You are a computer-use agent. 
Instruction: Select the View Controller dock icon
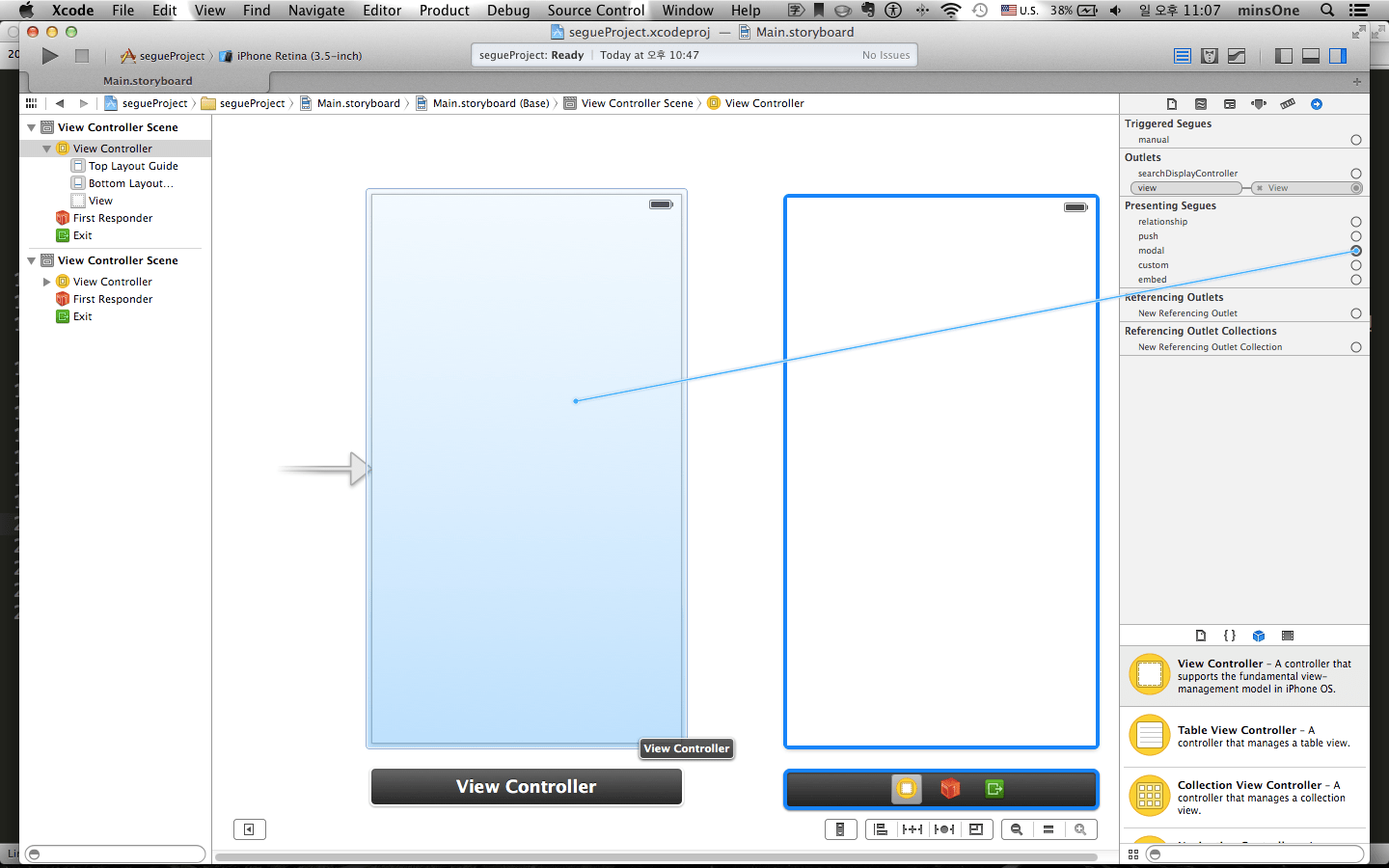pyautogui.click(x=907, y=789)
